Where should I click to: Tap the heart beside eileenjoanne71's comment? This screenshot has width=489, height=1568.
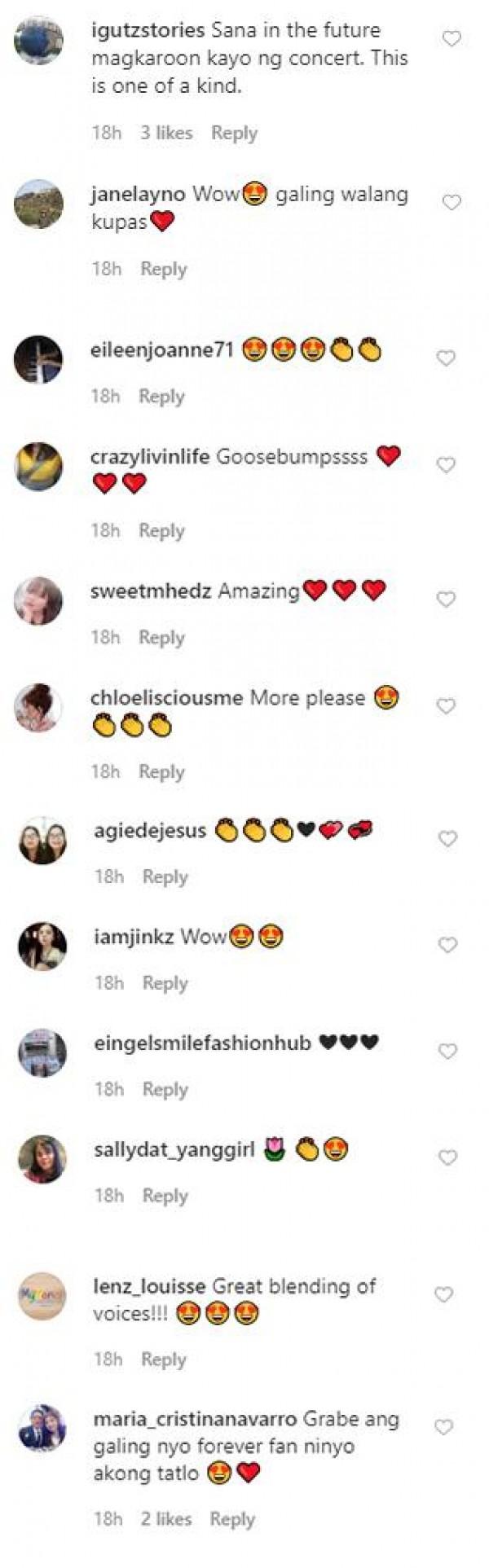point(446,358)
